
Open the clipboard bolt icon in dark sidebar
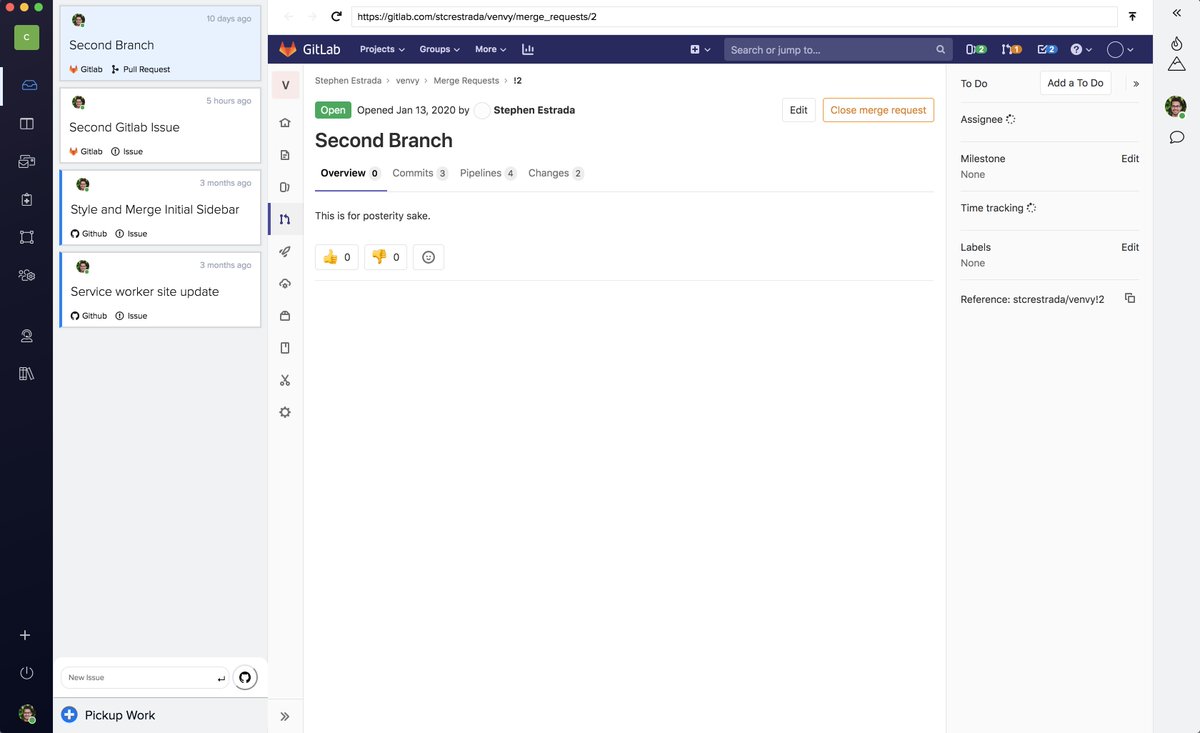tap(27, 199)
